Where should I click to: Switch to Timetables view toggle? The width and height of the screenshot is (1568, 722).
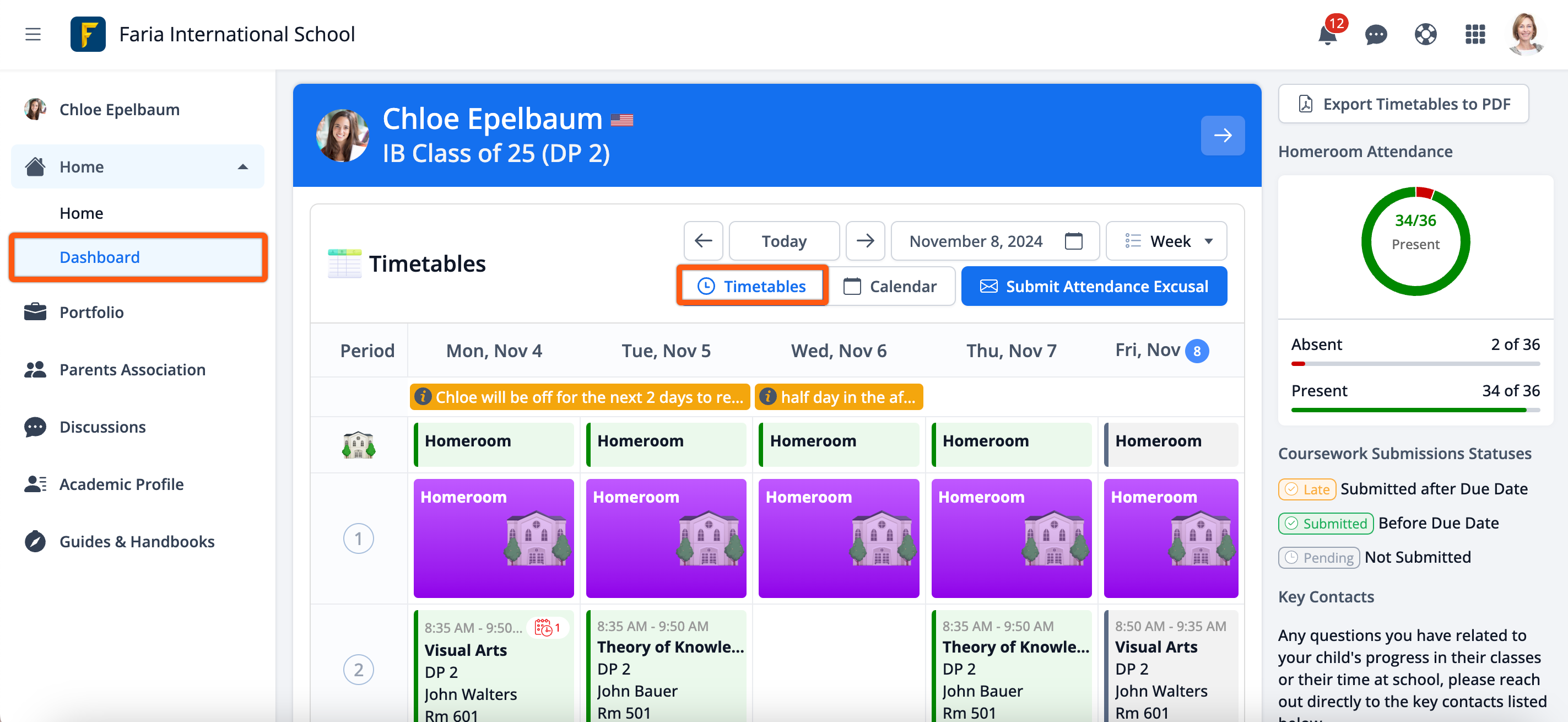point(751,286)
